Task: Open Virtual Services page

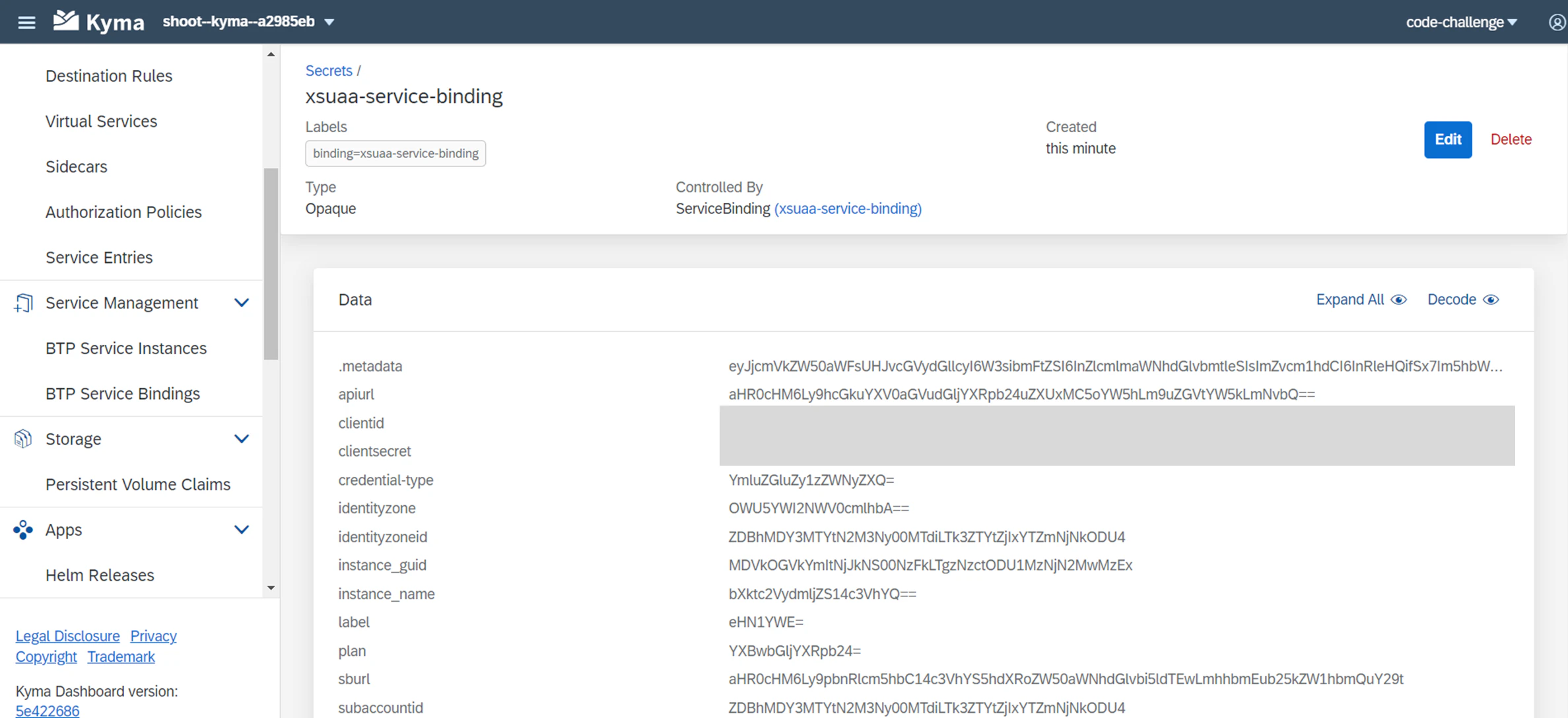Action: (101, 122)
